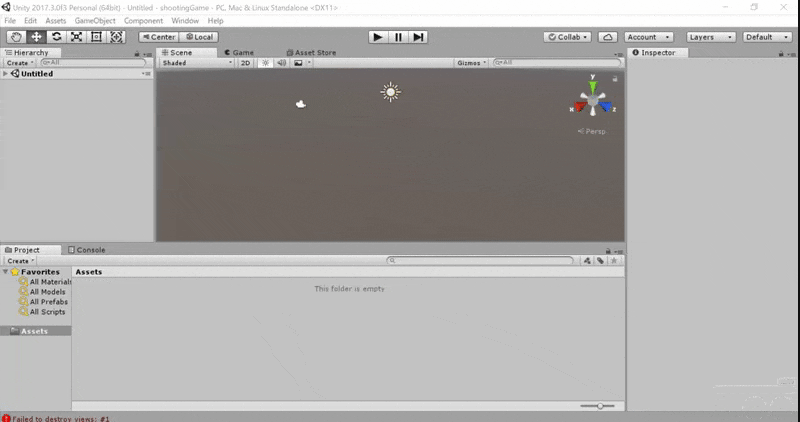Open the Help menu
Screen dimensions: 800x422
point(215,21)
